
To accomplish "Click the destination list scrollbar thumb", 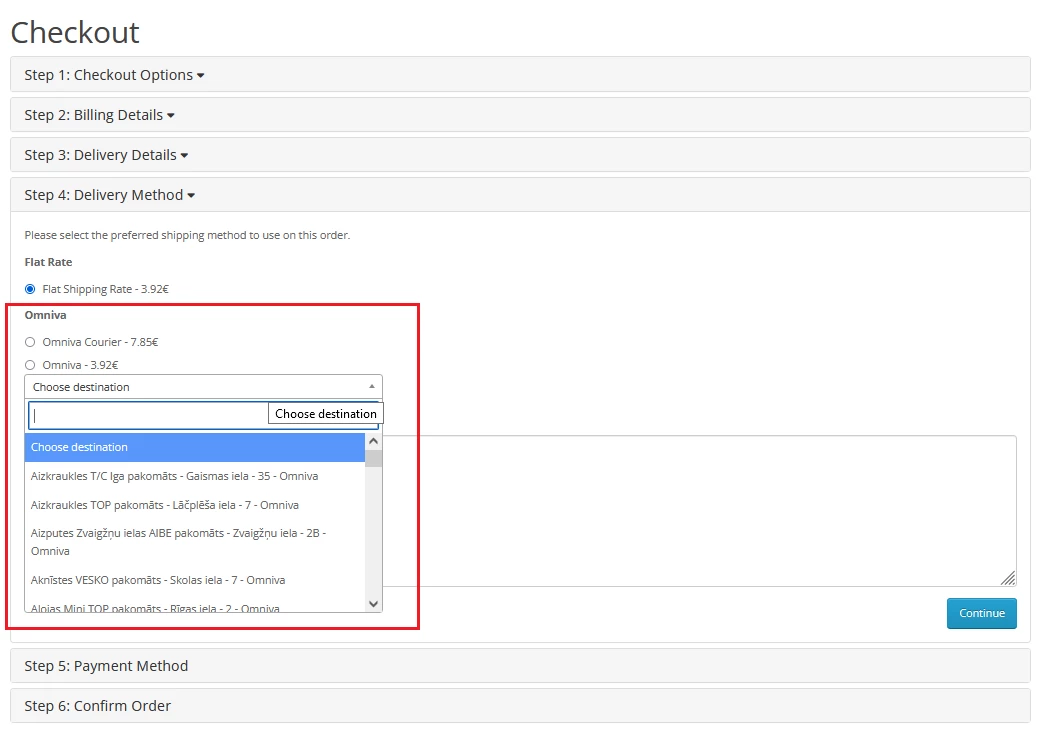I will tap(374, 459).
